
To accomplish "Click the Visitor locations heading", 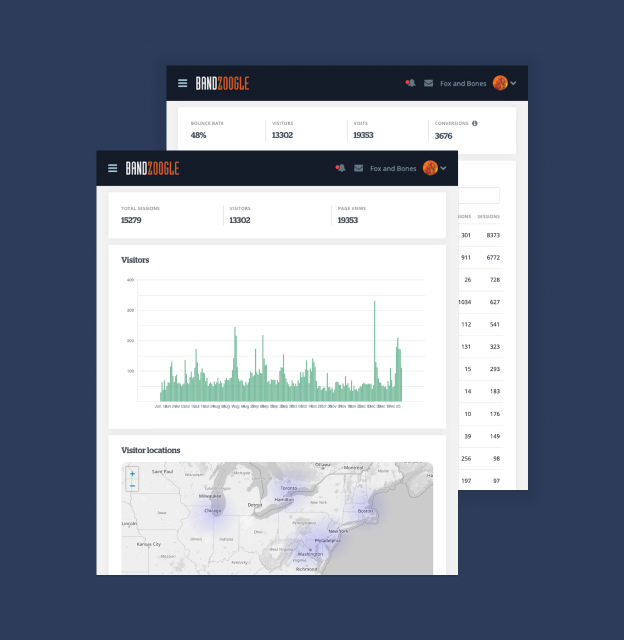I will coord(151,450).
